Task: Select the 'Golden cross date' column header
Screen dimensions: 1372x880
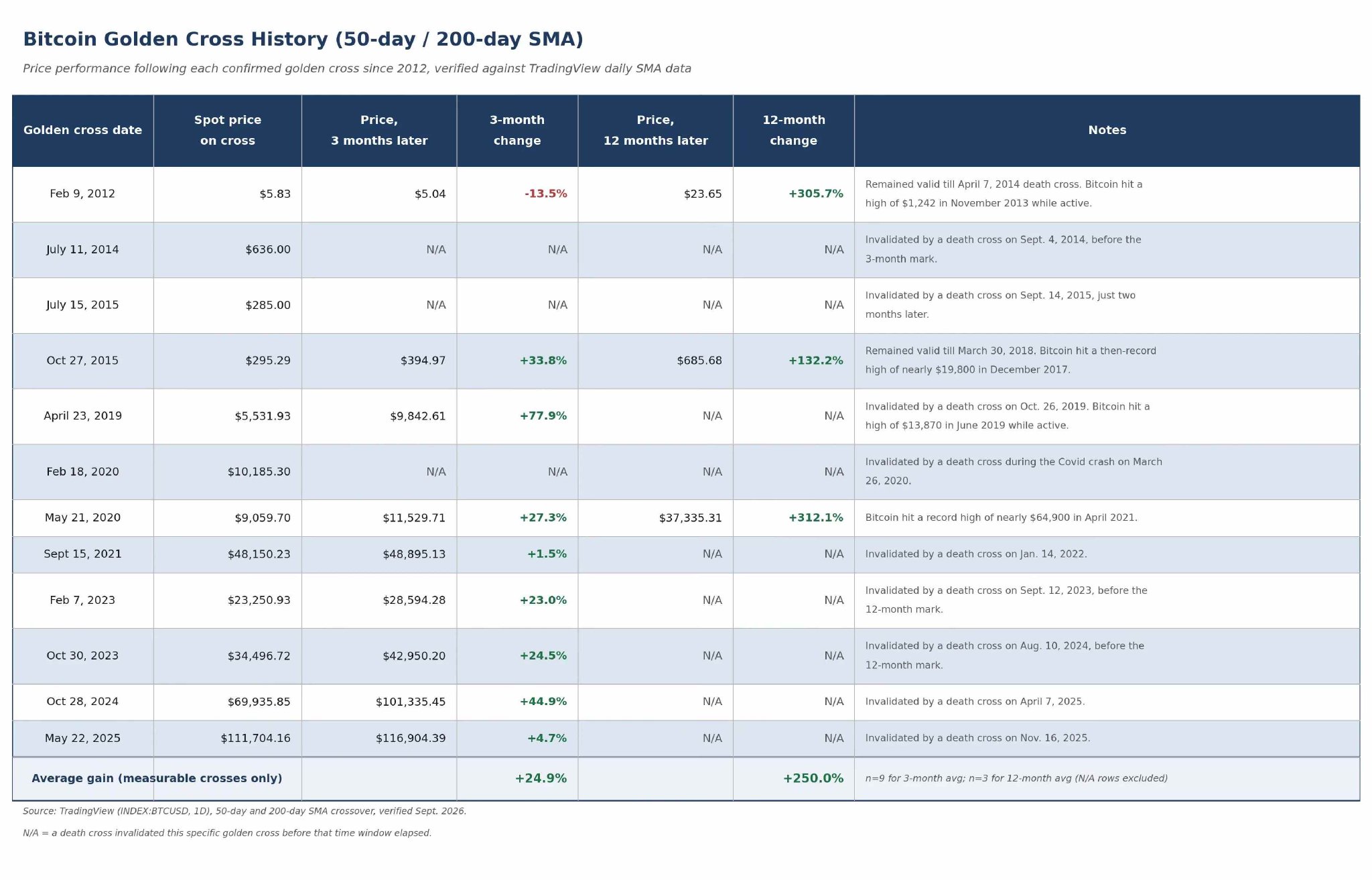Action: pyautogui.click(x=82, y=130)
